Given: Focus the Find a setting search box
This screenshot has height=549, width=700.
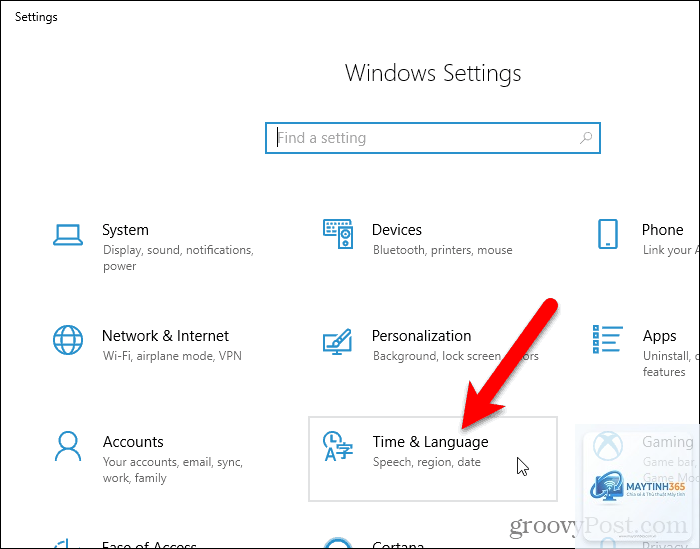Looking at the screenshot, I should pos(433,138).
